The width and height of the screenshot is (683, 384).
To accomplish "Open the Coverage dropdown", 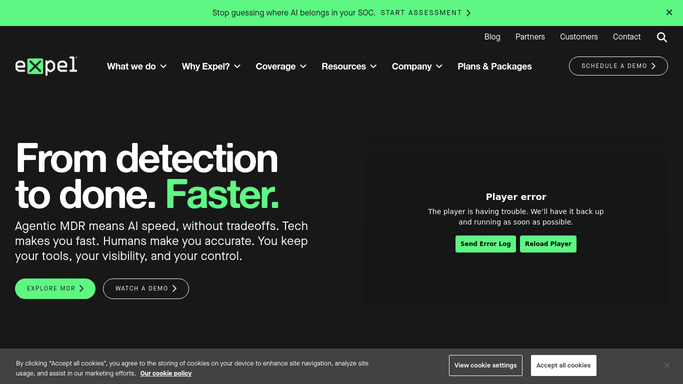I will coord(281,67).
